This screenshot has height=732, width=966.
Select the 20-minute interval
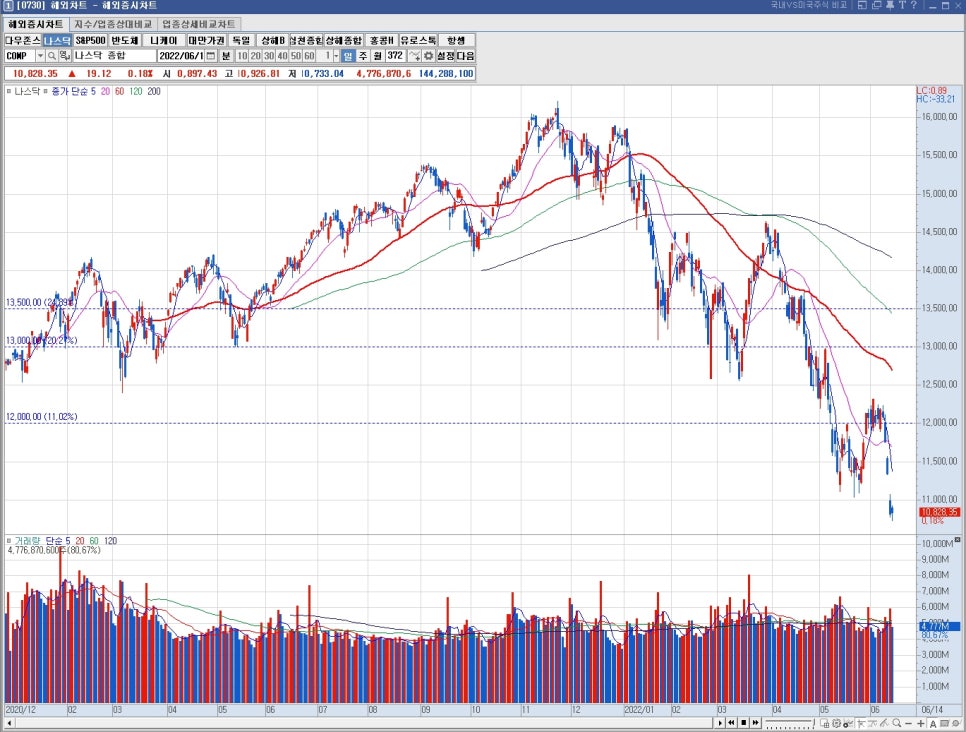click(256, 56)
